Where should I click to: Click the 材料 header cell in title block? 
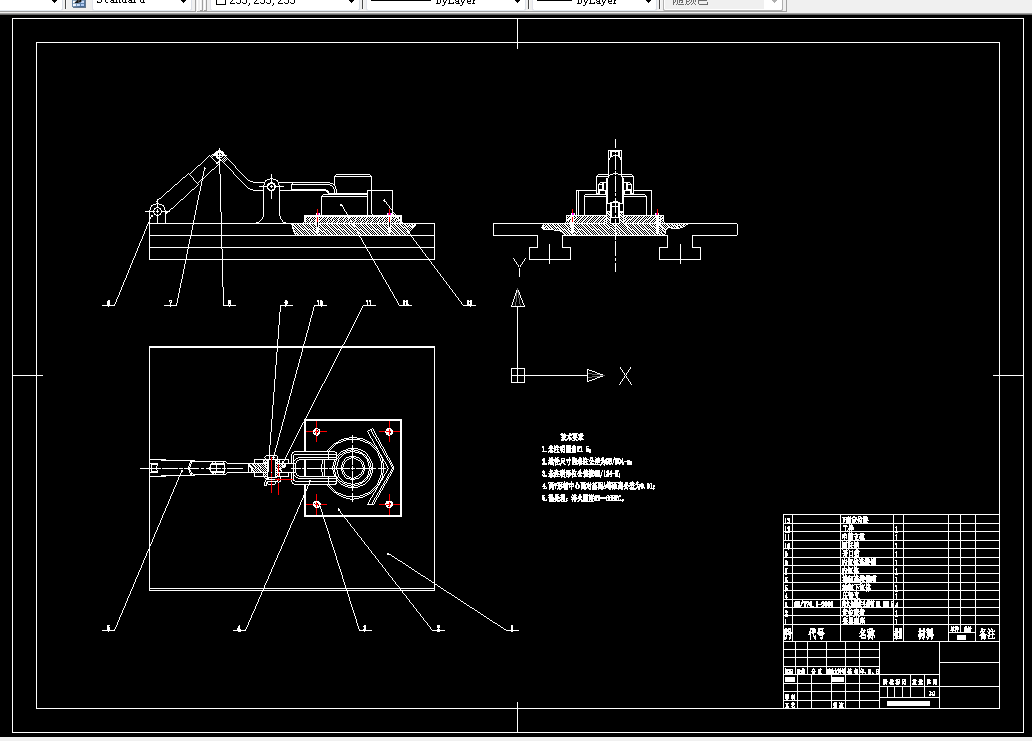click(926, 634)
